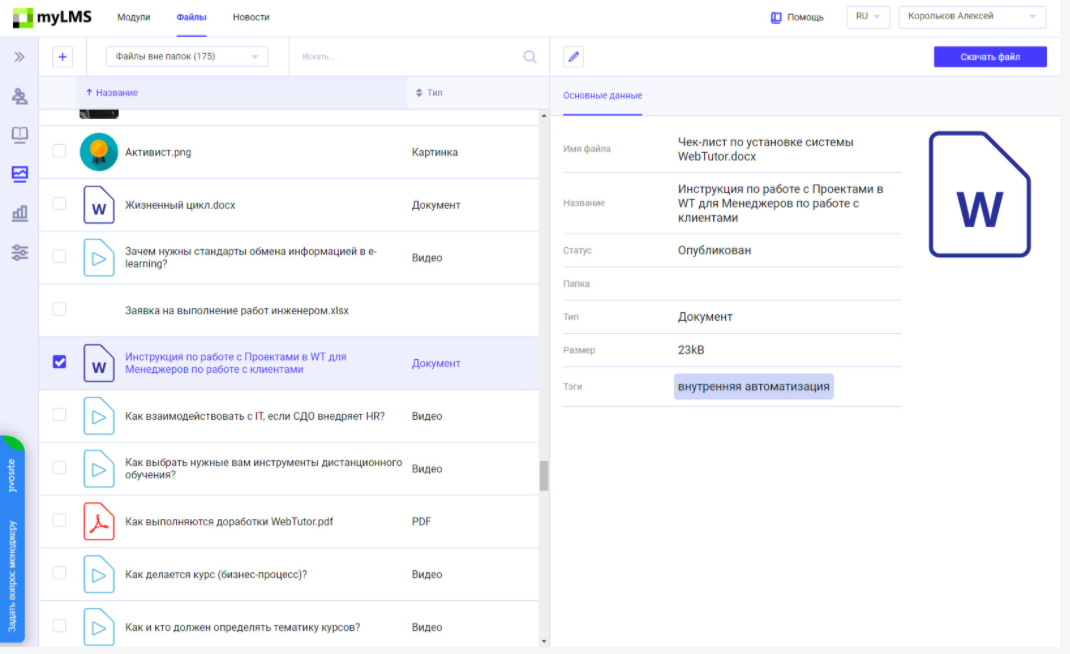Open the sliders settings sidebar icon
Viewport: 1070px width, 654px height.
(19, 252)
